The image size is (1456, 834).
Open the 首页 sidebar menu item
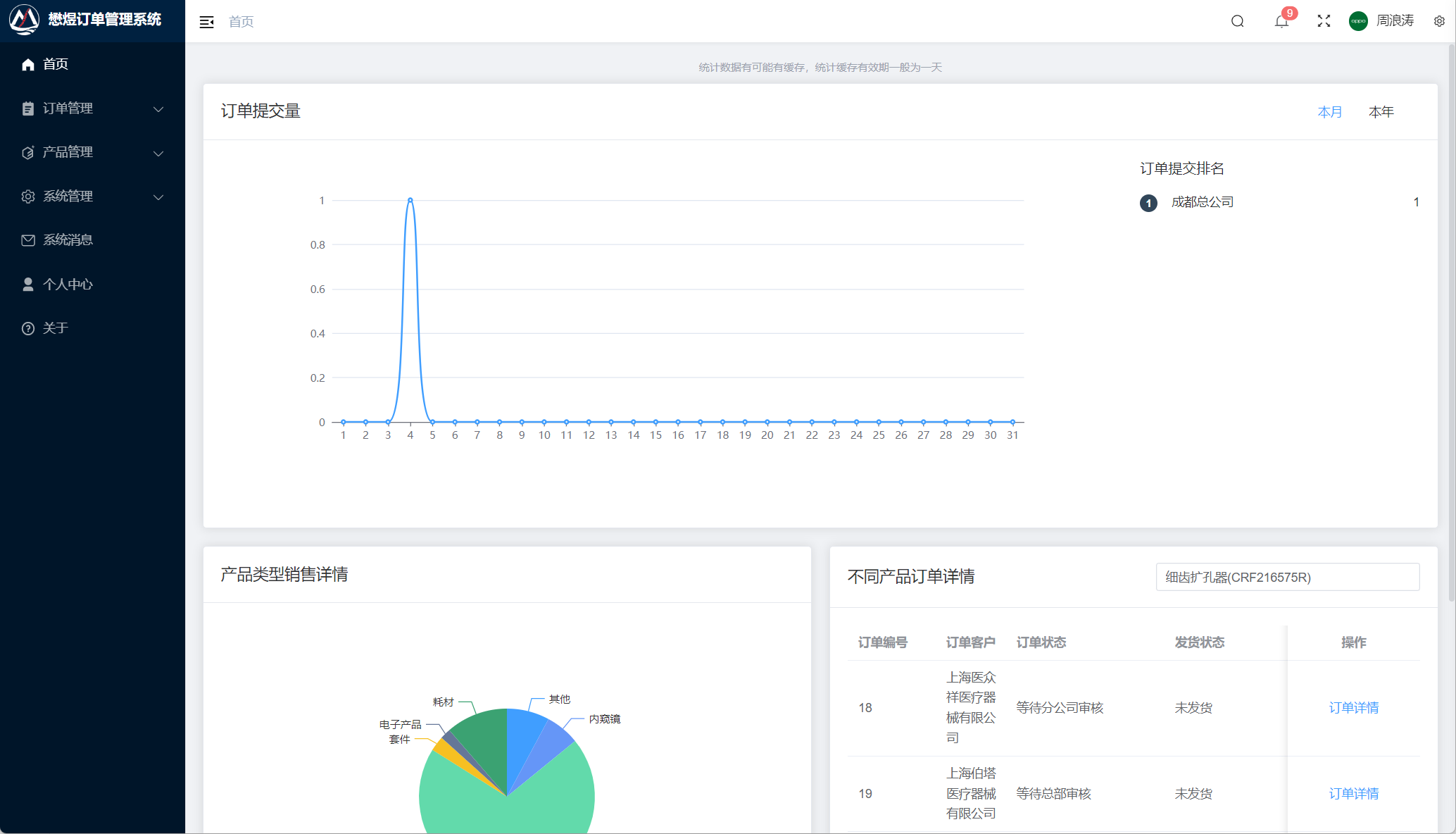click(92, 64)
